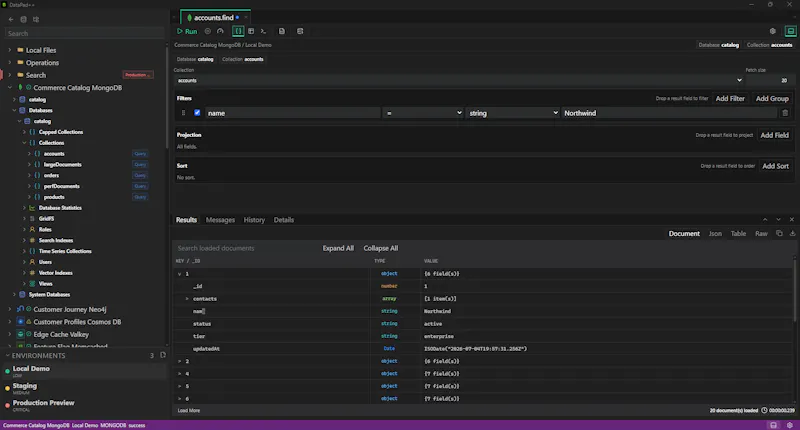The height and width of the screenshot is (430, 800).
Task: Expand the Capped Collections node
Action: (24, 132)
